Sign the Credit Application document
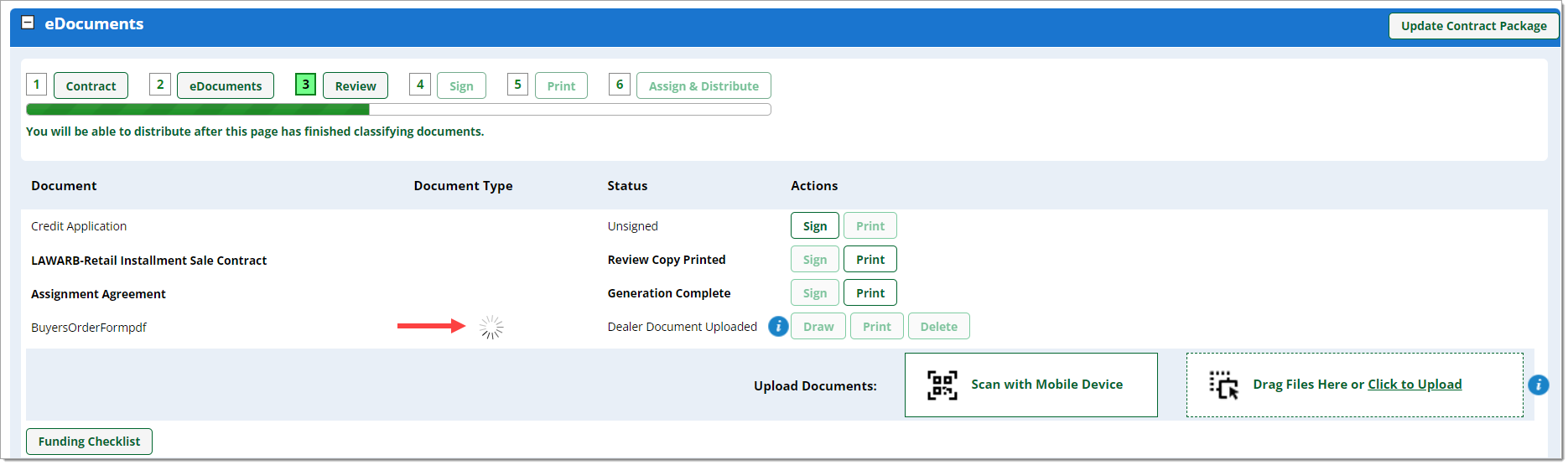Image resolution: width=1568 pixels, height=465 pixels. click(x=815, y=226)
